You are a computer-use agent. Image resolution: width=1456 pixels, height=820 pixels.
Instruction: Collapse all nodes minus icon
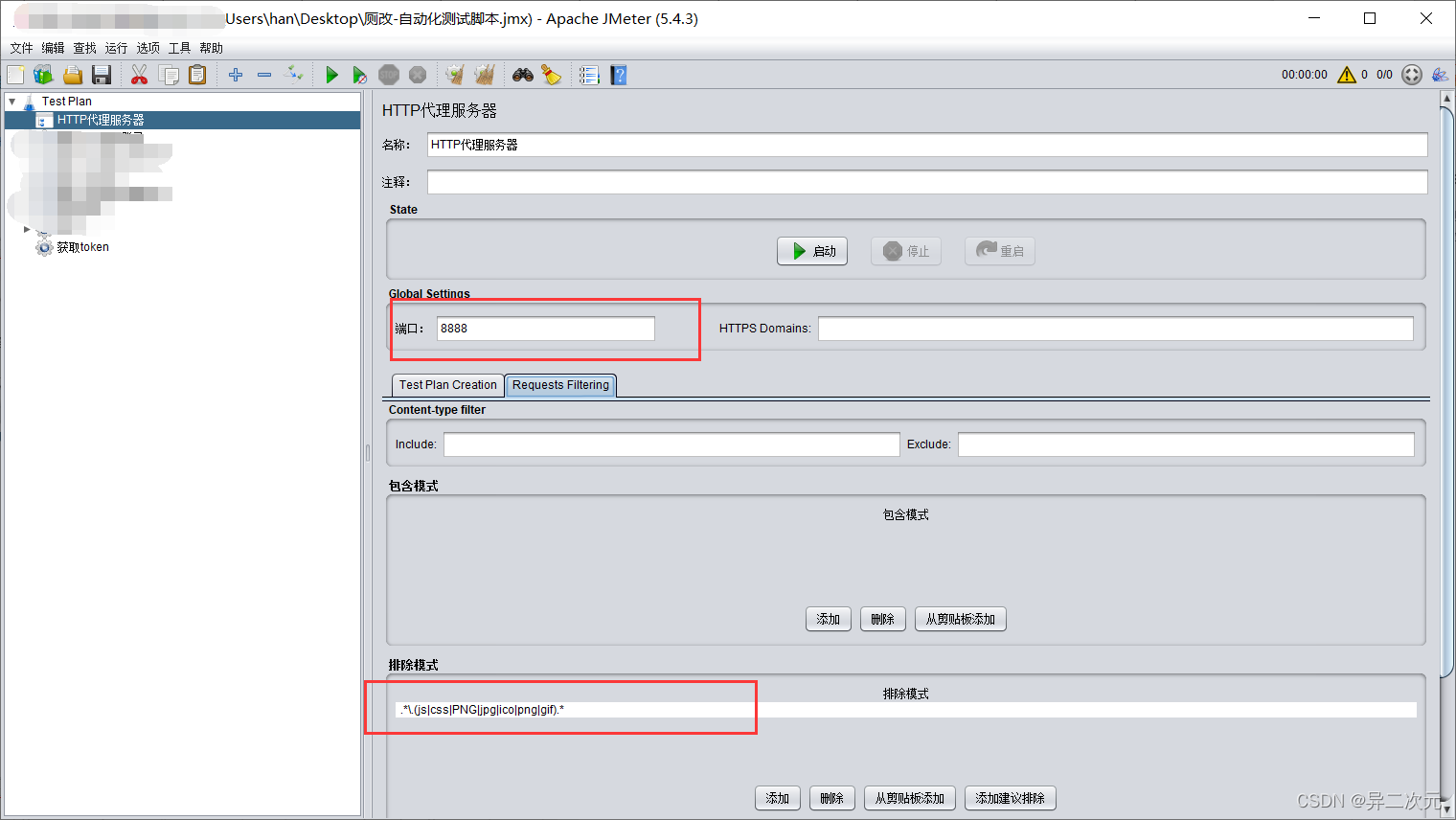coord(264,75)
